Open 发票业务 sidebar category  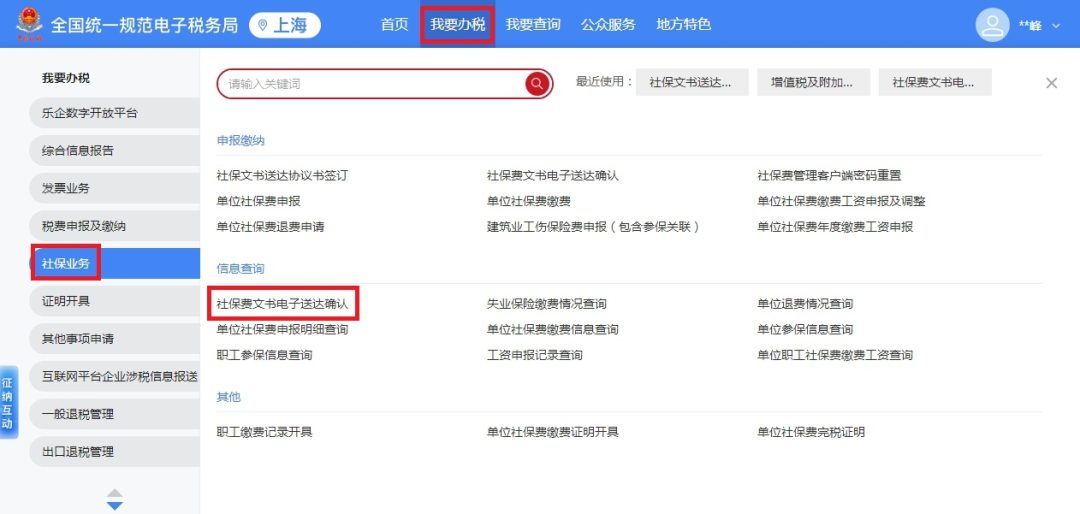[66, 188]
